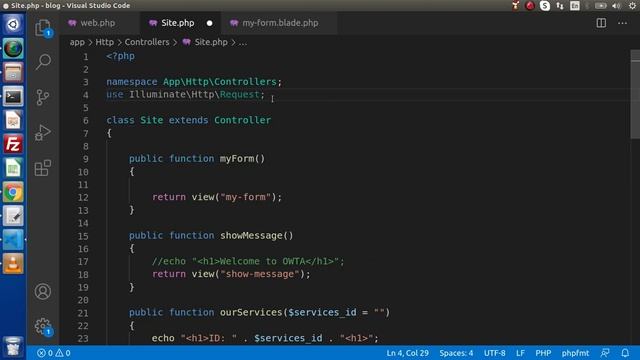Click line number 9 in gutter

point(86,159)
